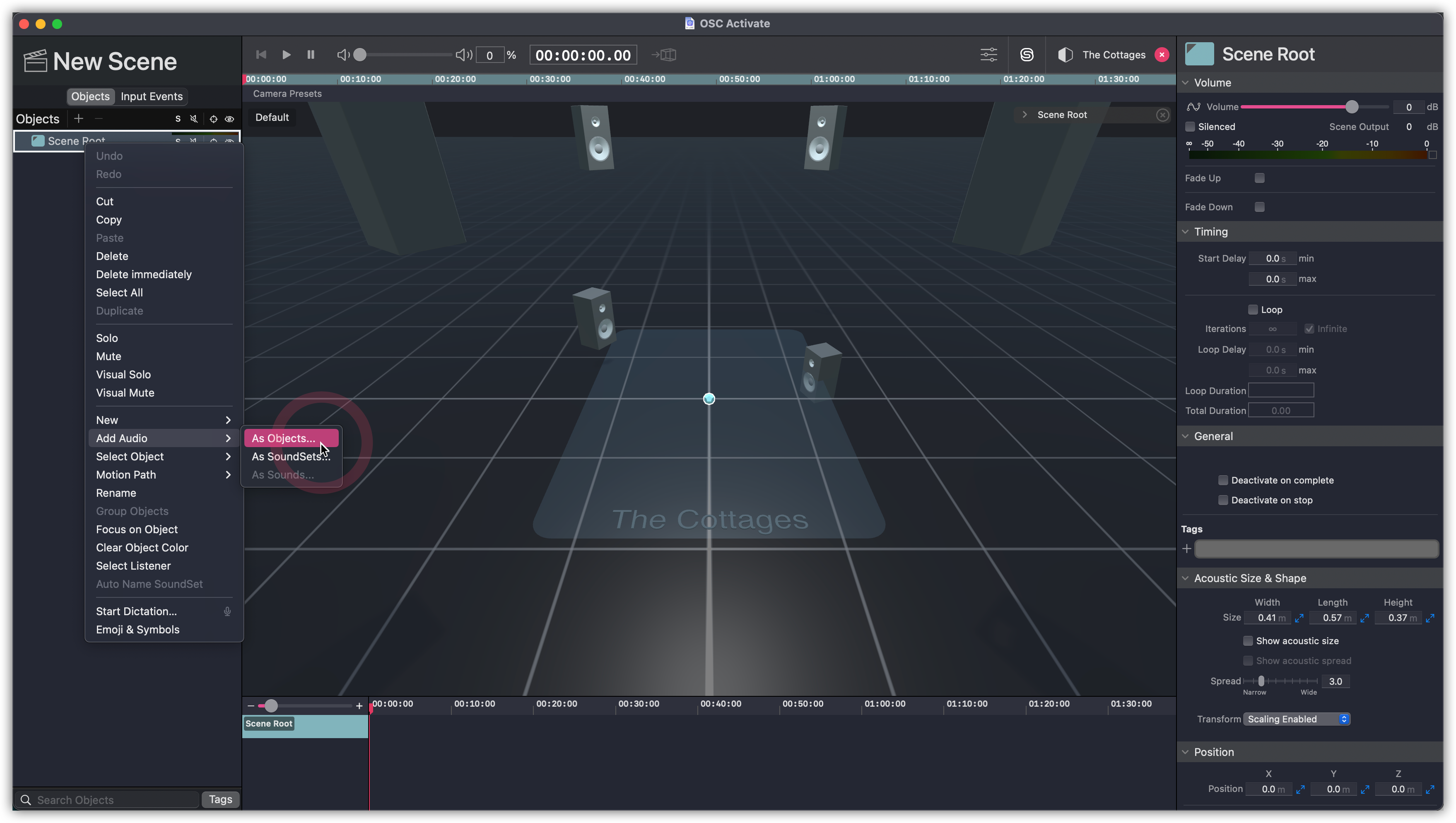Image resolution: width=1456 pixels, height=823 pixels.
Task: Click the Length link arrow icon
Action: click(1365, 618)
